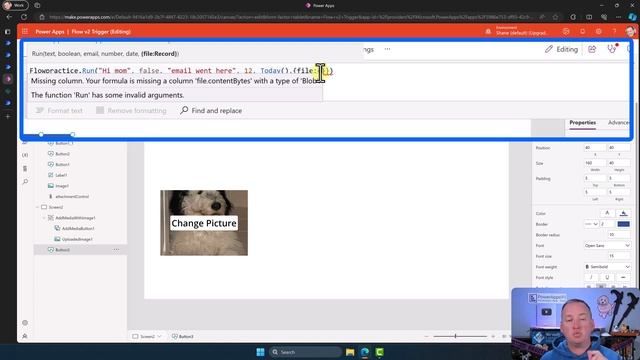Choose the blue Border color swatch
The height and width of the screenshot is (360, 640).
pyautogui.click(x=623, y=224)
